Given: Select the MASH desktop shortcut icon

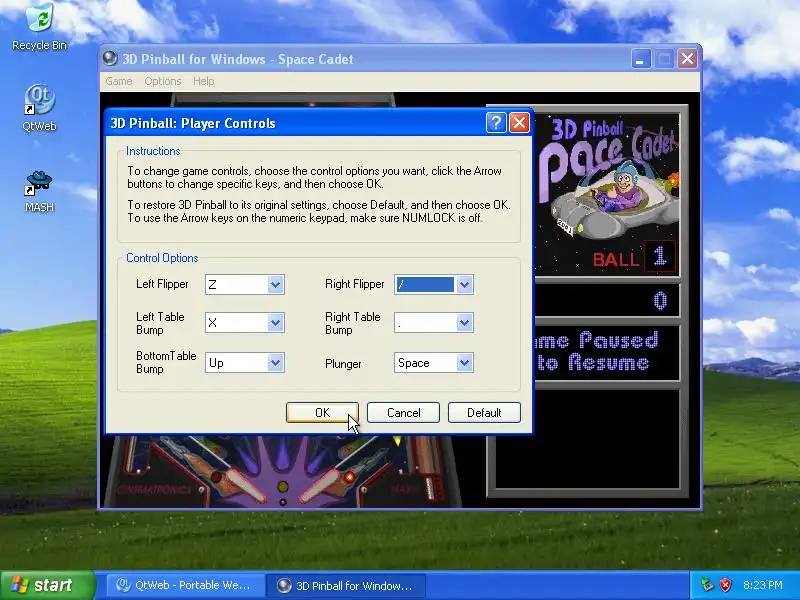Looking at the screenshot, I should [x=39, y=191].
